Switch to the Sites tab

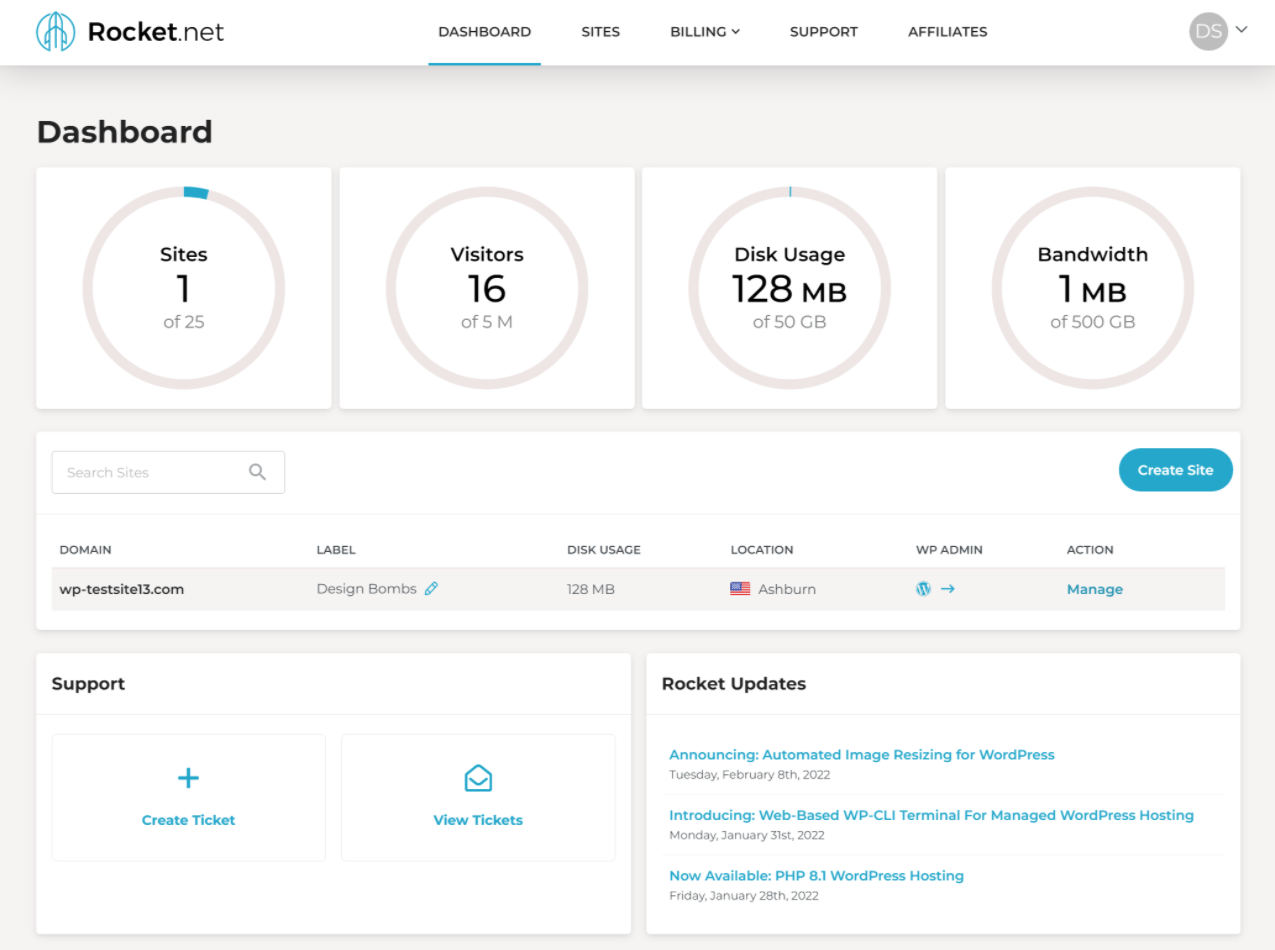click(600, 31)
